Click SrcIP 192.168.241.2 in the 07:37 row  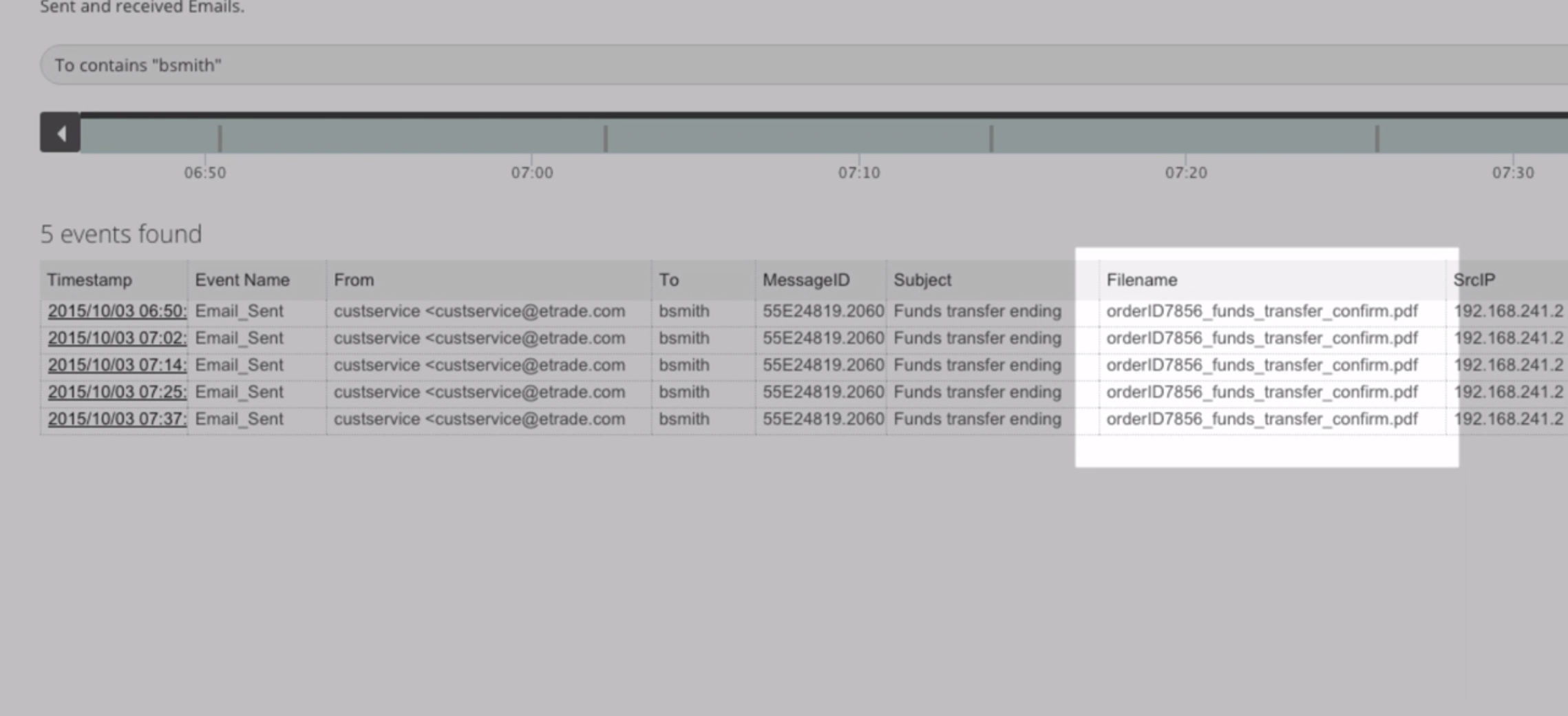click(1508, 419)
